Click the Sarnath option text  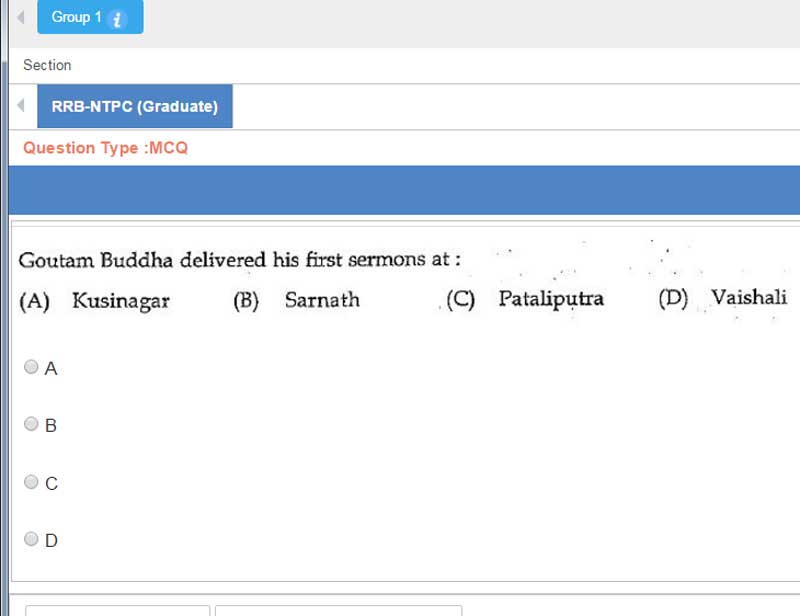click(322, 300)
